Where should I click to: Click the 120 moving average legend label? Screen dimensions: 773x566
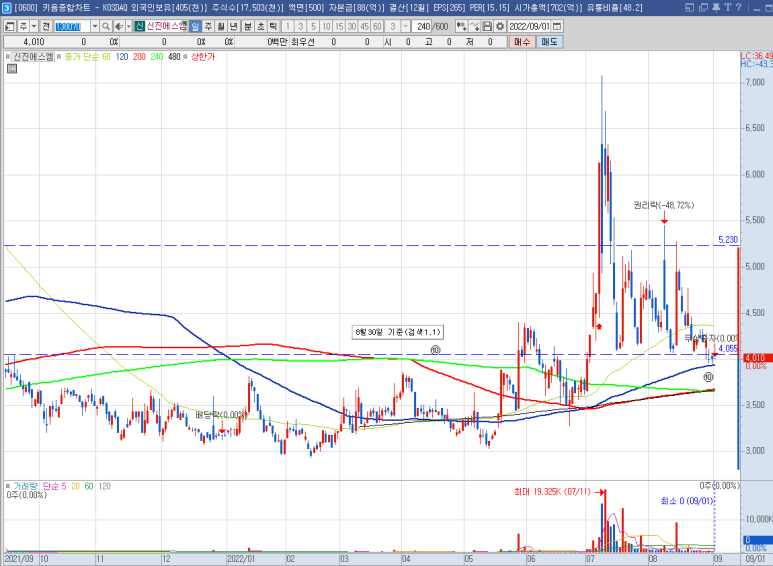(122, 57)
